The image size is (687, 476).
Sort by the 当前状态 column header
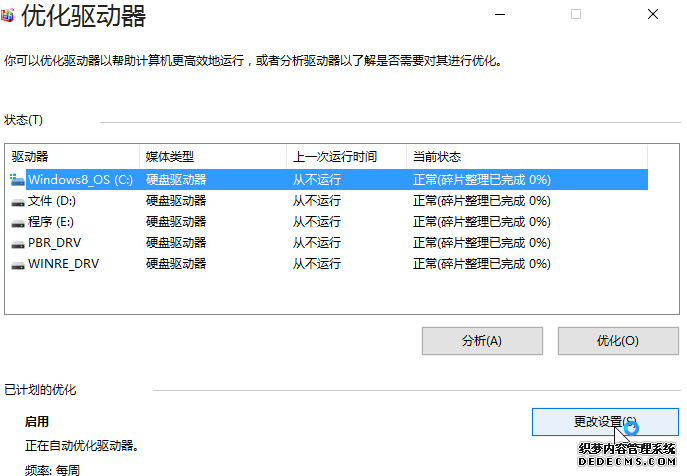point(527,156)
